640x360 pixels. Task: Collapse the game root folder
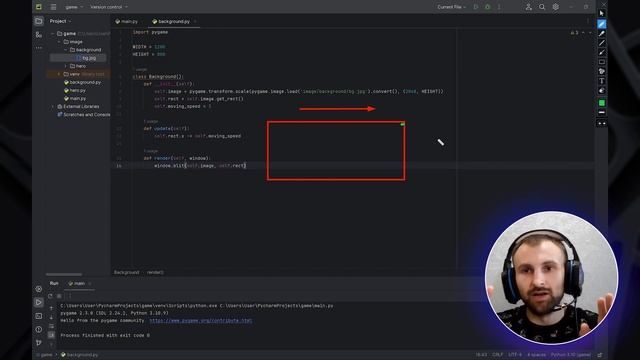(x=53, y=33)
